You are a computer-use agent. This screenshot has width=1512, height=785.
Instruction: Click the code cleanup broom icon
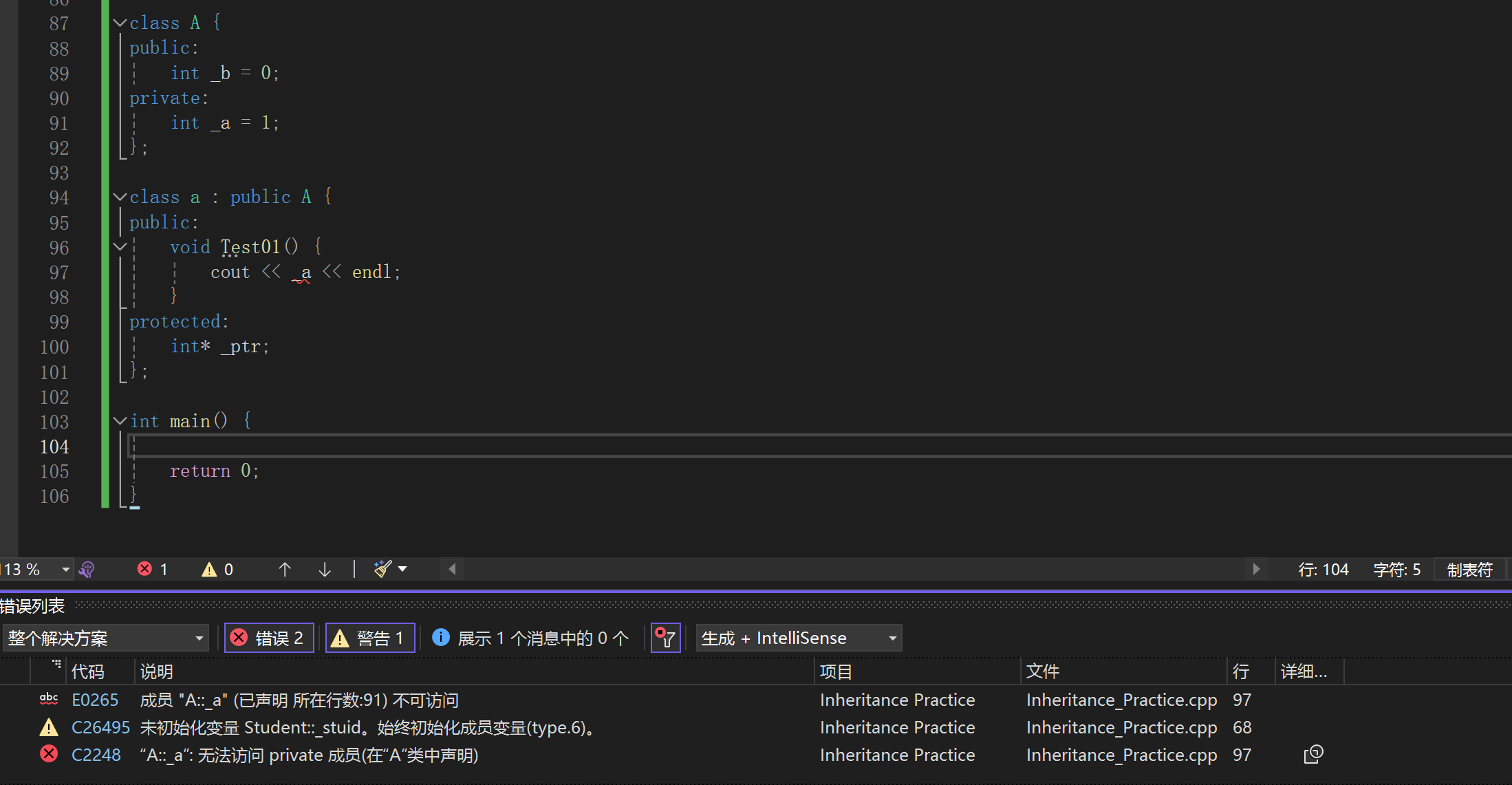pos(382,569)
